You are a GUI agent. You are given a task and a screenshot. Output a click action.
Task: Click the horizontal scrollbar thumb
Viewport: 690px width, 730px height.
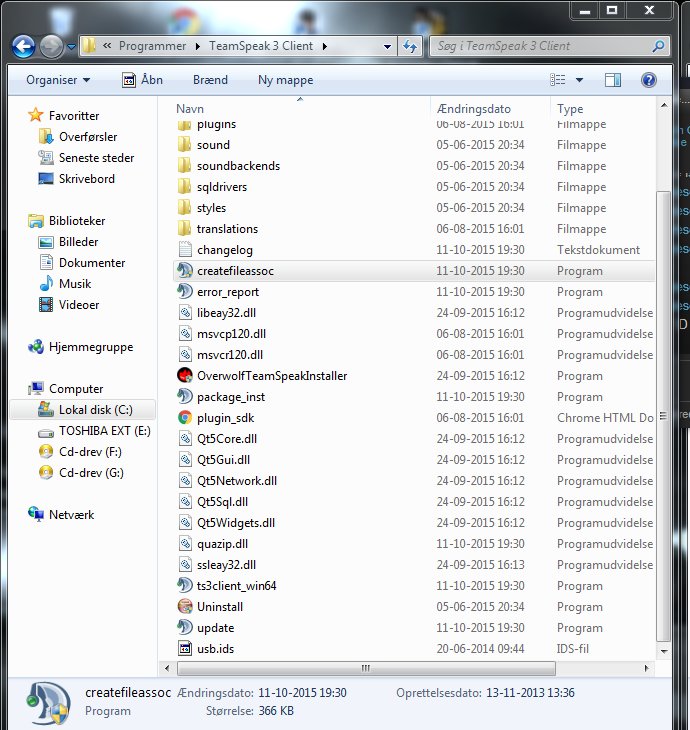tap(366, 668)
